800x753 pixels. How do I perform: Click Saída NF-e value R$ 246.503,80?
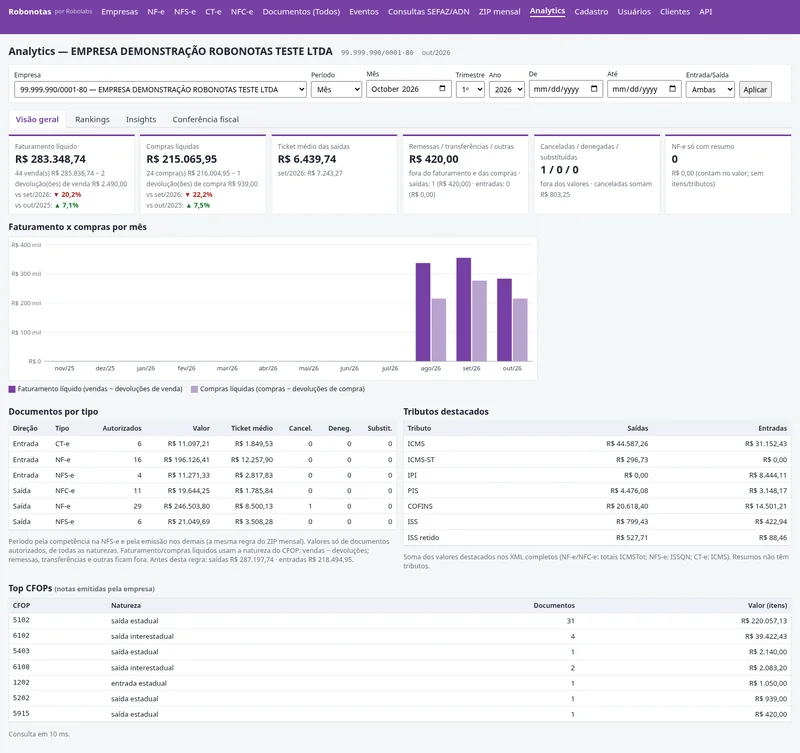pyautogui.click(x=186, y=506)
